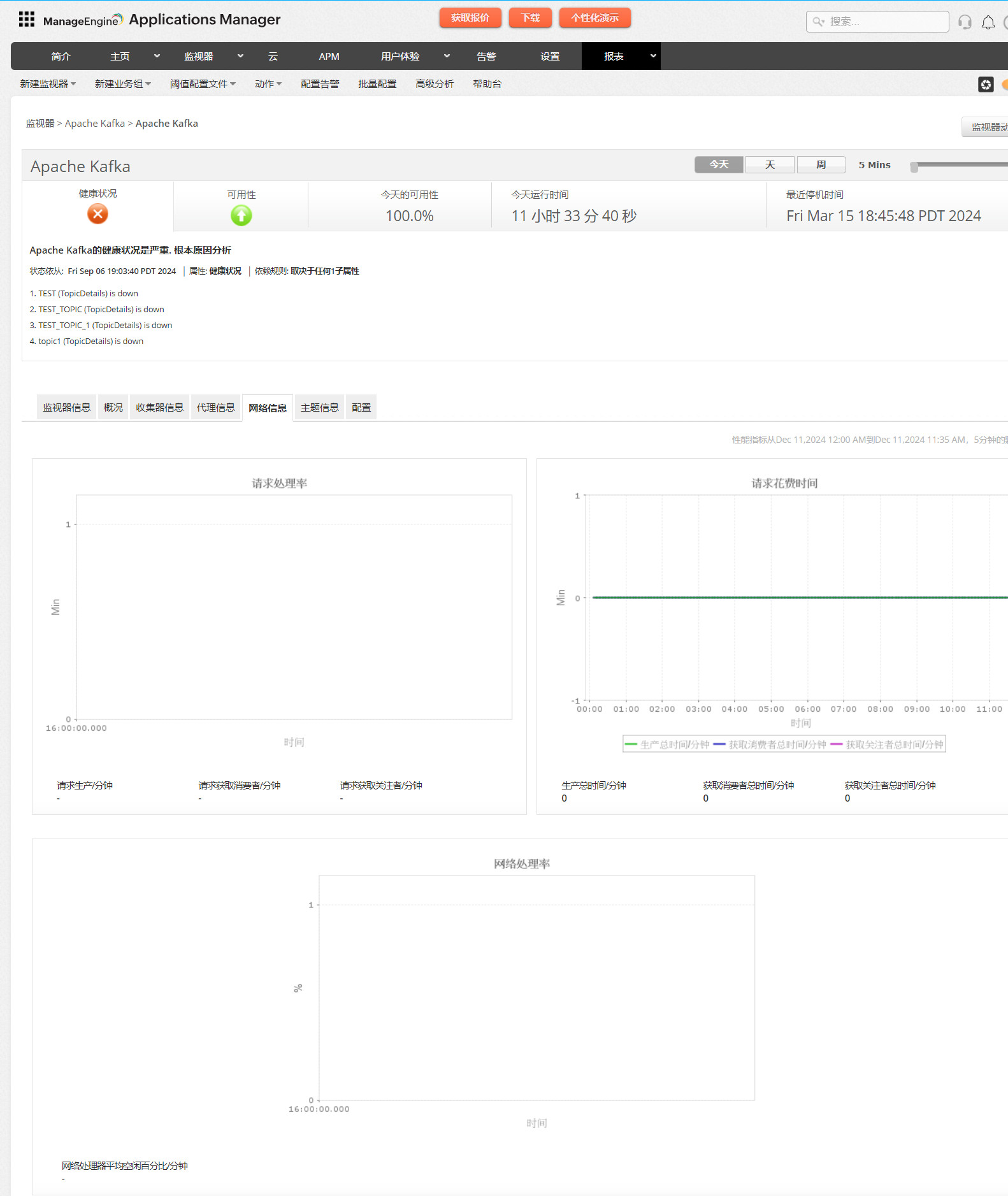
Task: Switch to the 代理信息 tab
Action: point(215,408)
